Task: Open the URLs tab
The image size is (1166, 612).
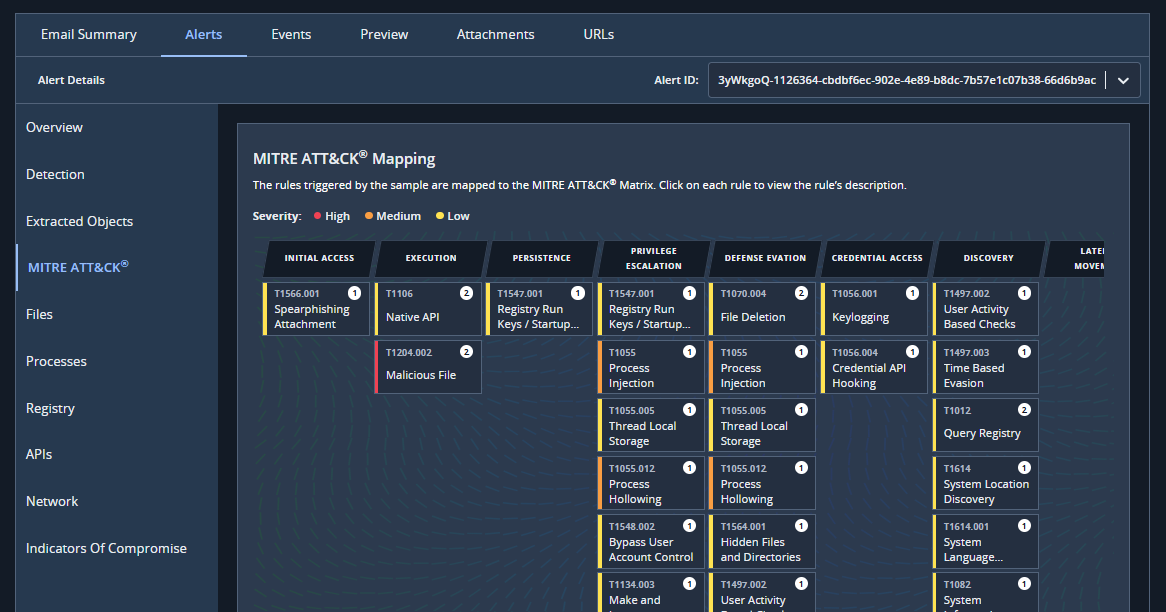Action: (x=599, y=34)
